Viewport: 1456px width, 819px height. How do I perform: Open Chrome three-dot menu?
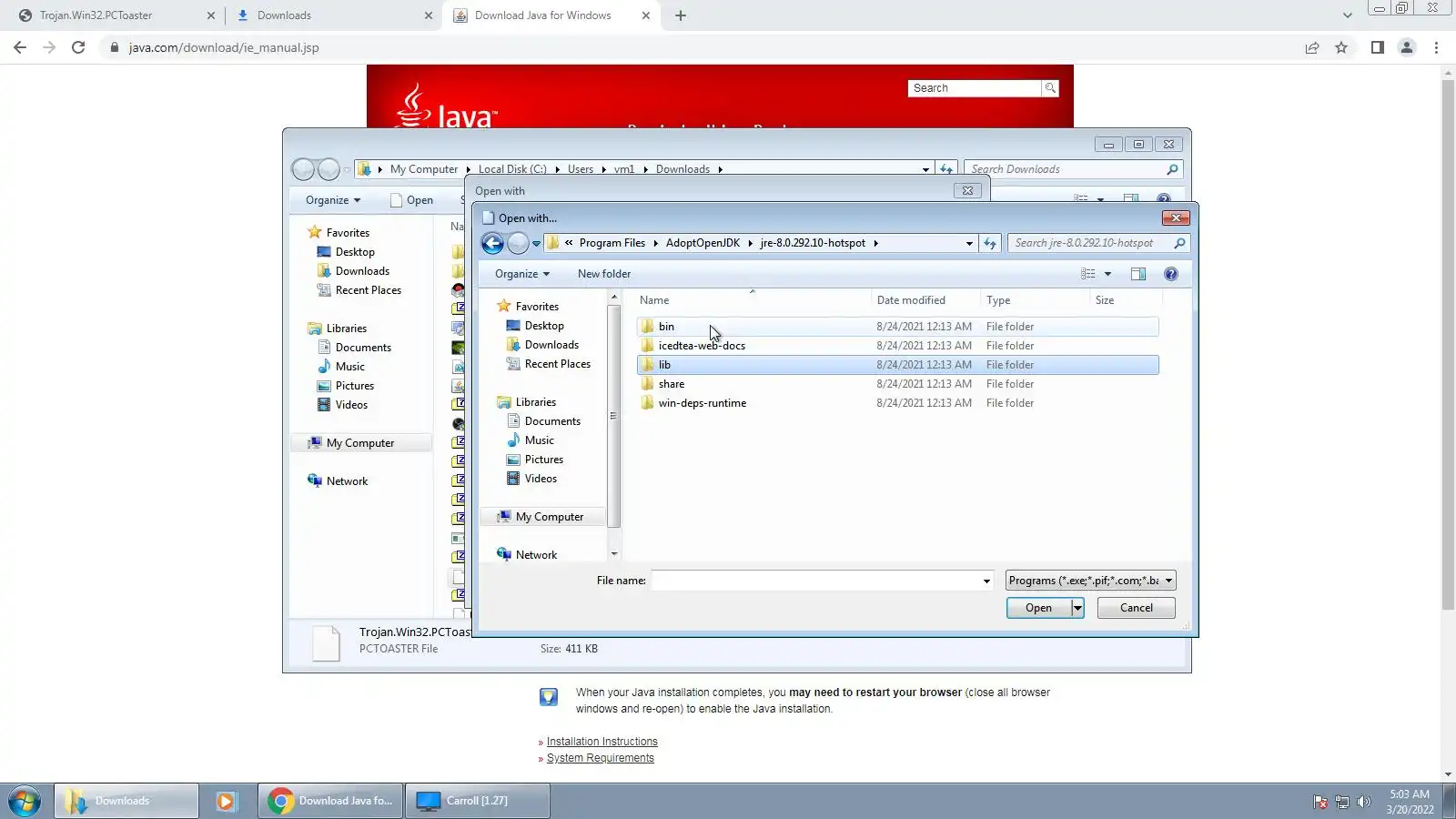pos(1437,47)
